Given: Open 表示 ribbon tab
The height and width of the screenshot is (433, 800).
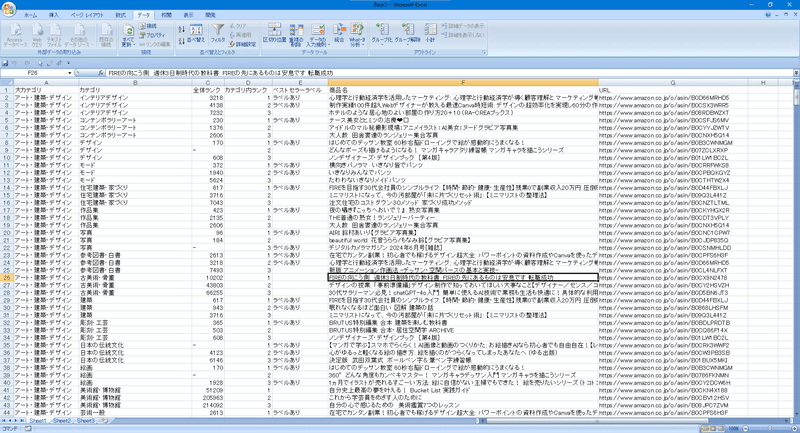Looking at the screenshot, I should pyautogui.click(x=188, y=15).
